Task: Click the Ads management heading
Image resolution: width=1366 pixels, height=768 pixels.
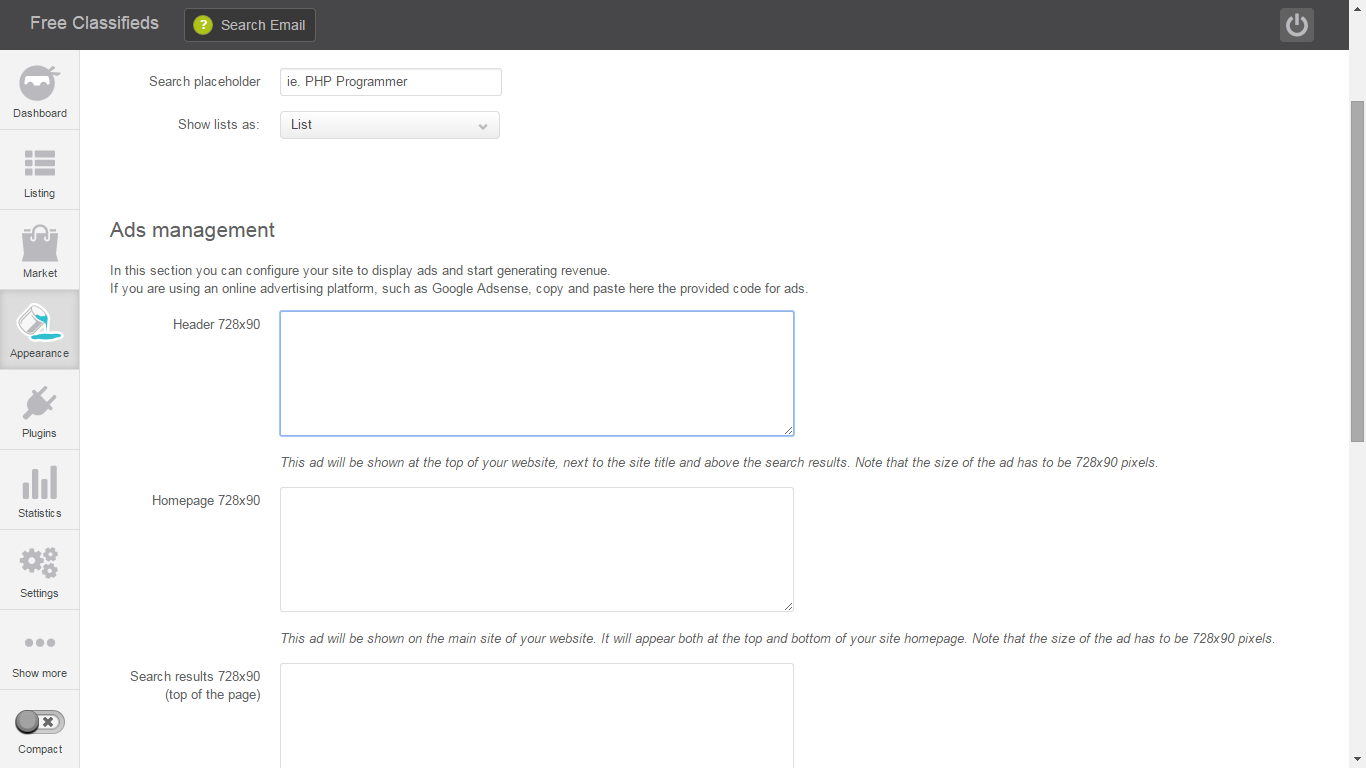Action: click(x=192, y=230)
